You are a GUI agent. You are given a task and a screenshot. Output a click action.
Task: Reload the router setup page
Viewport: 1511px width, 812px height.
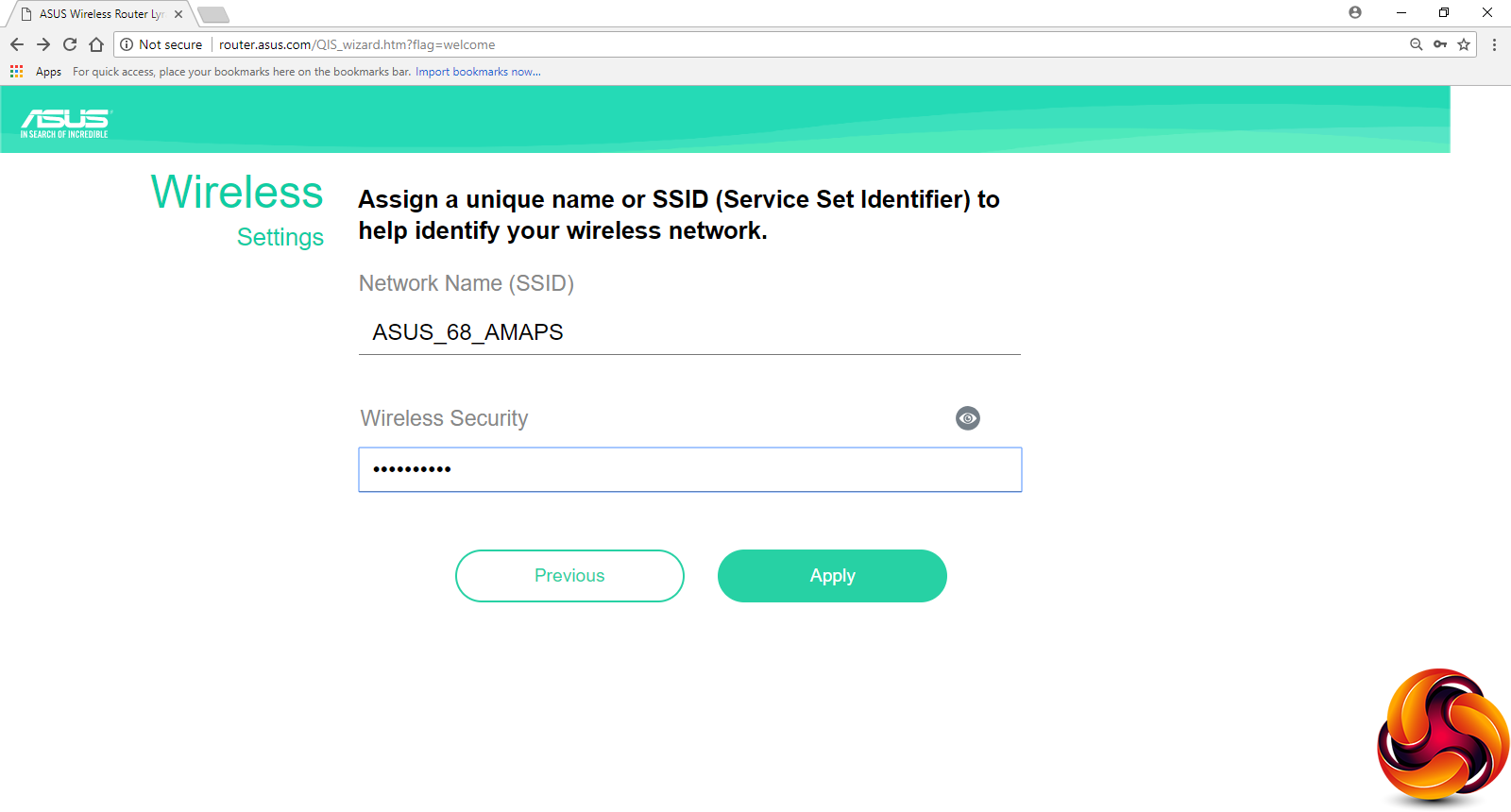tap(70, 44)
